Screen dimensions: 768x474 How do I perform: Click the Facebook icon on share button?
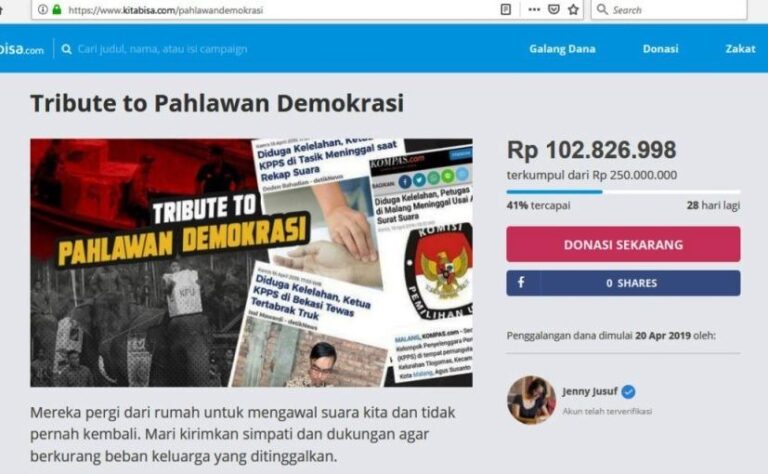tap(521, 283)
